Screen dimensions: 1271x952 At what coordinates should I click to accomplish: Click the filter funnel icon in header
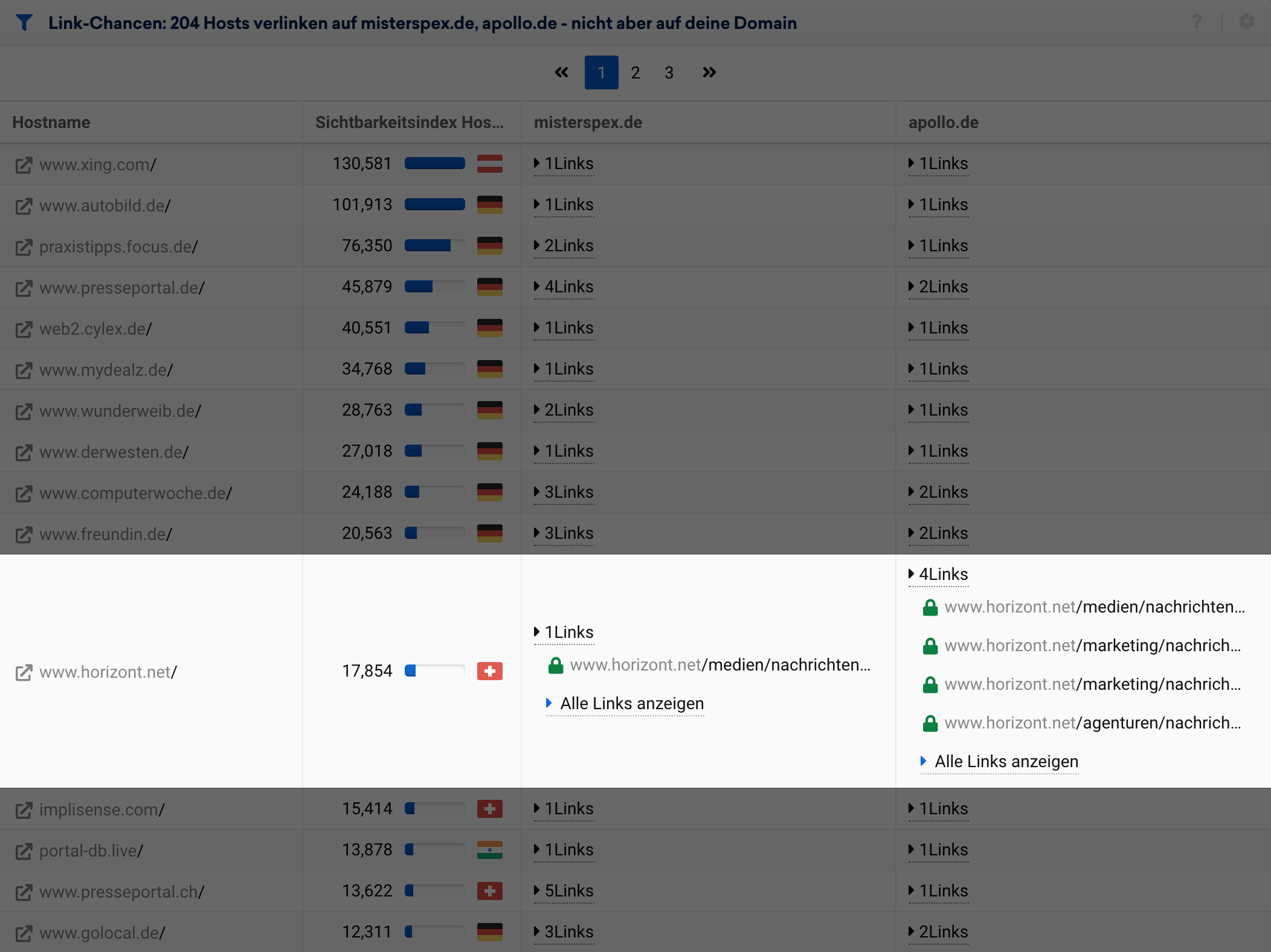(x=24, y=23)
